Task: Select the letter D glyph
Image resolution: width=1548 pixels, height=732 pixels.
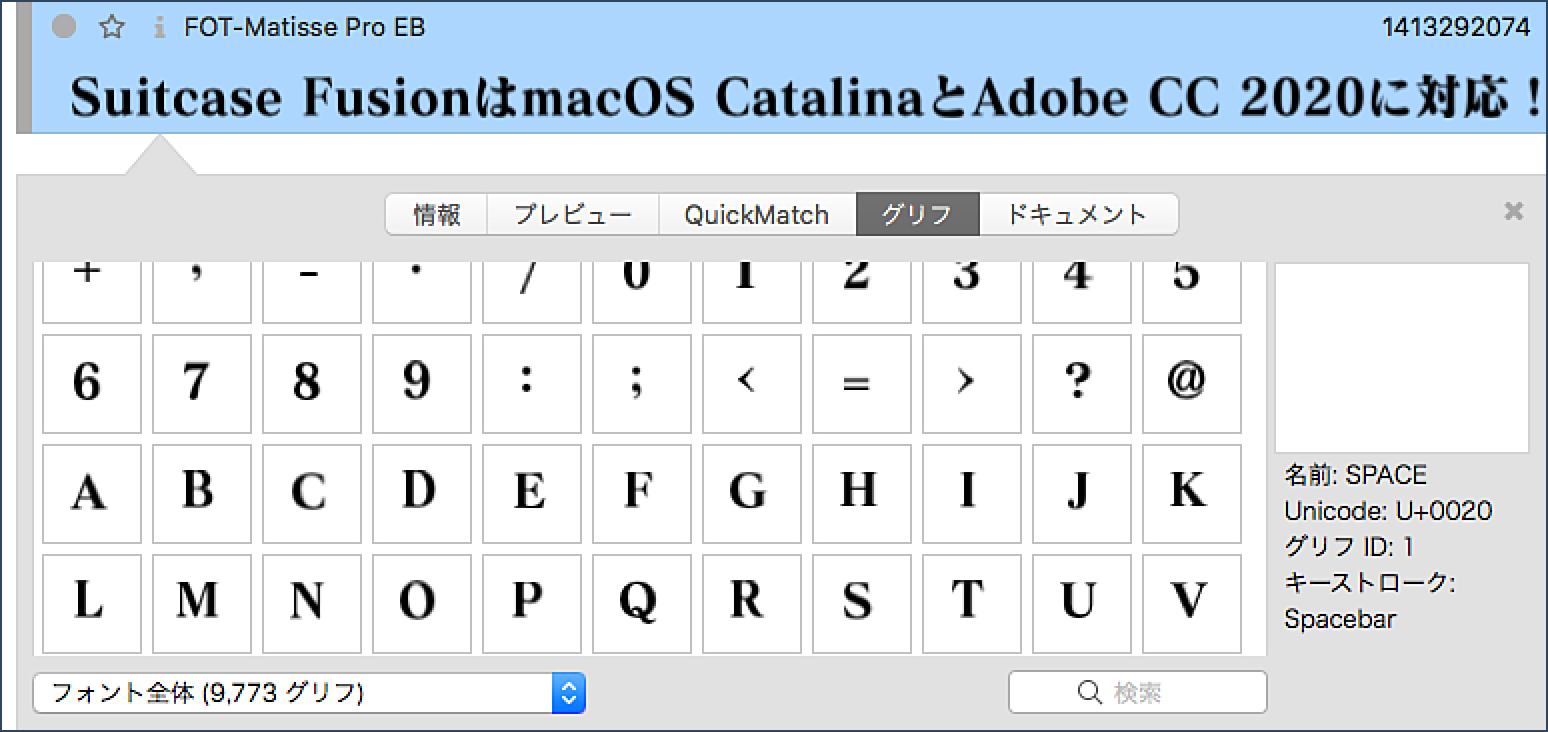Action: (x=422, y=494)
